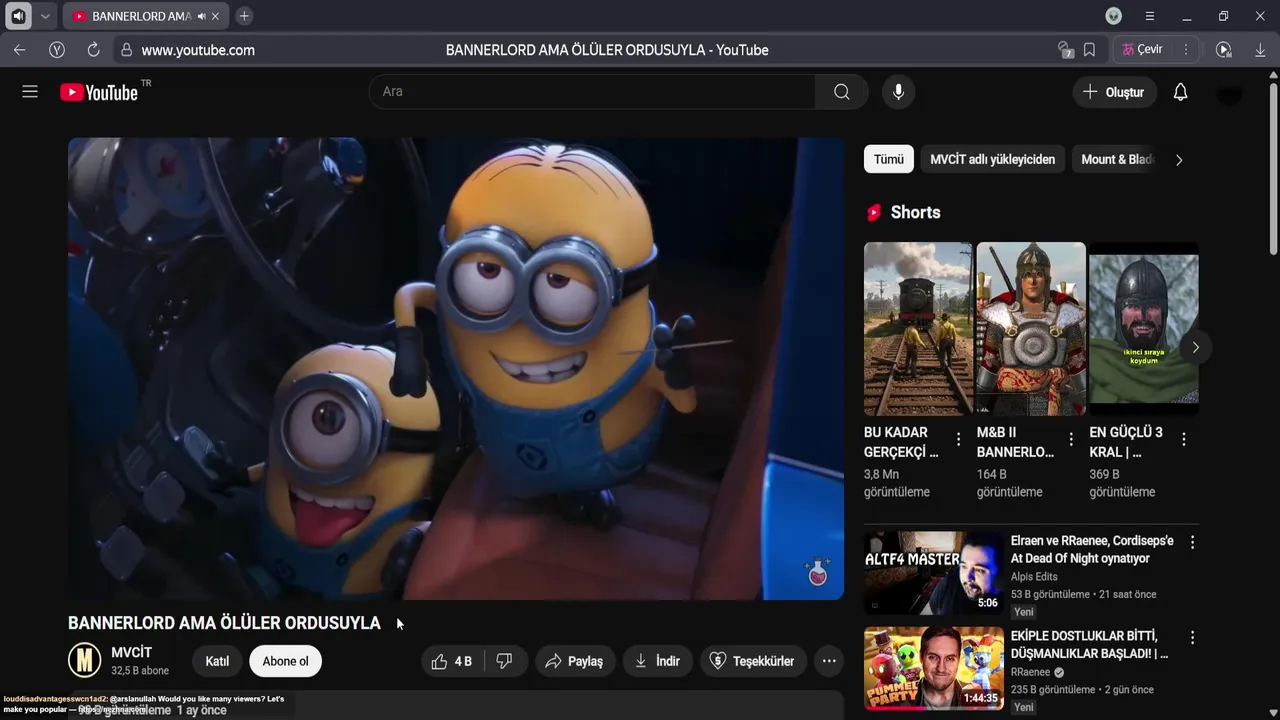Screen dimensions: 1280x720
Task: Open options for EN GÜÇLÜ 3 KRAL Short
Action: coord(1184,439)
